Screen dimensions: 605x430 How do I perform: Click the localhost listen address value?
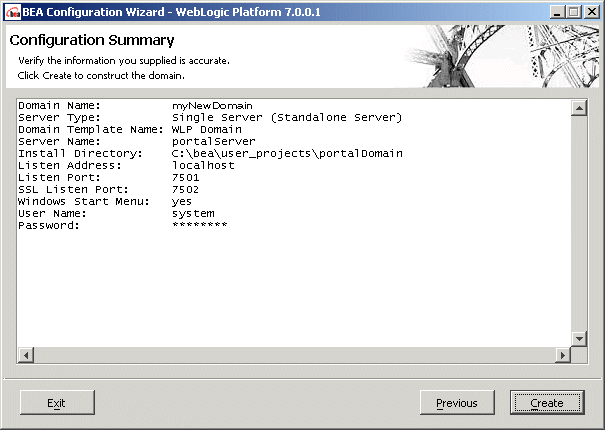coord(203,165)
